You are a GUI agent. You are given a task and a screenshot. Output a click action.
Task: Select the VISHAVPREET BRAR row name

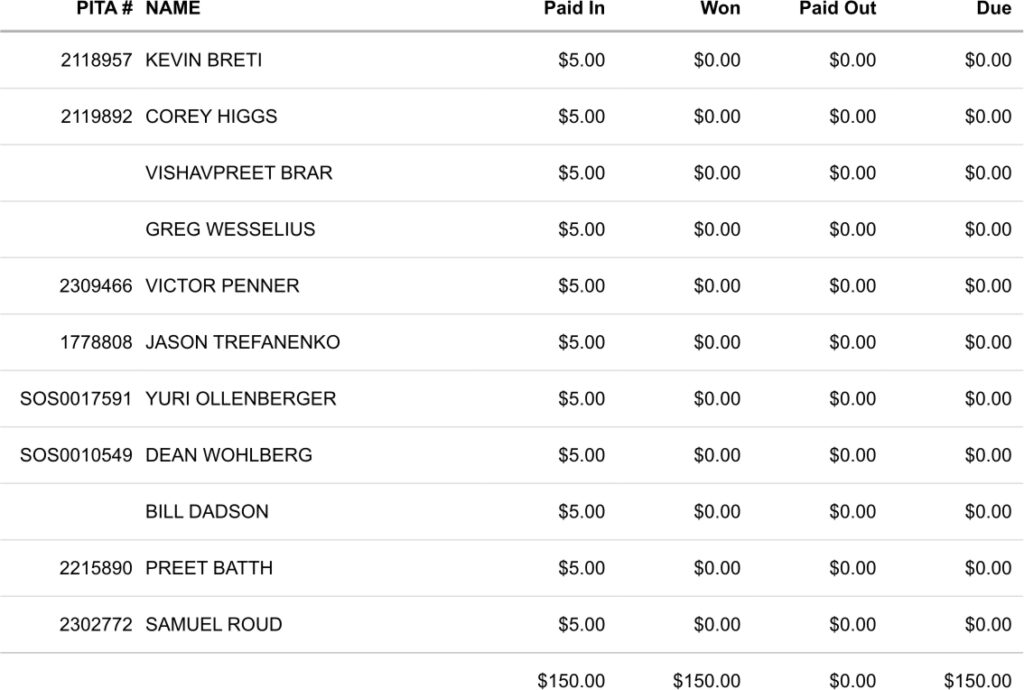(x=239, y=173)
